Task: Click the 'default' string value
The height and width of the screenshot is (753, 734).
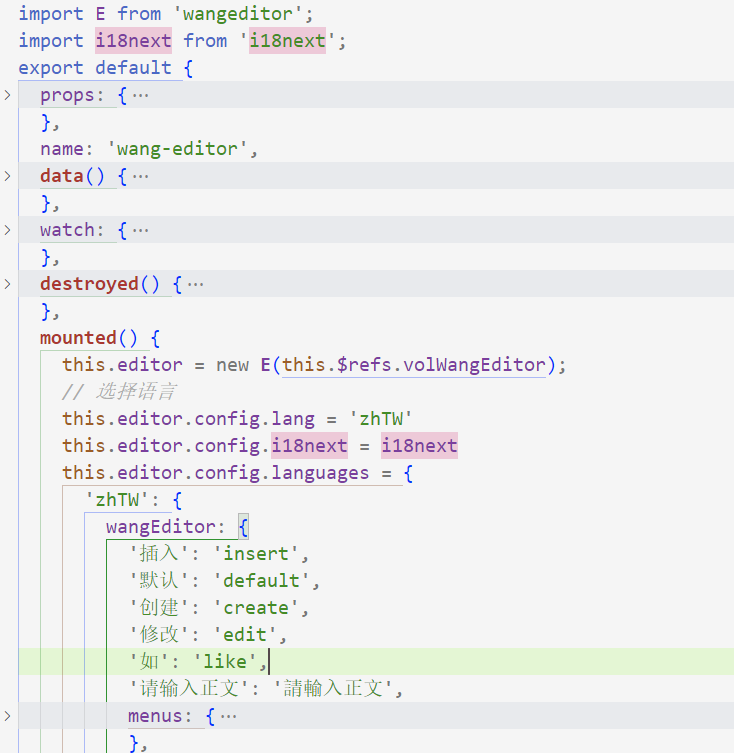Action: [x=261, y=581]
